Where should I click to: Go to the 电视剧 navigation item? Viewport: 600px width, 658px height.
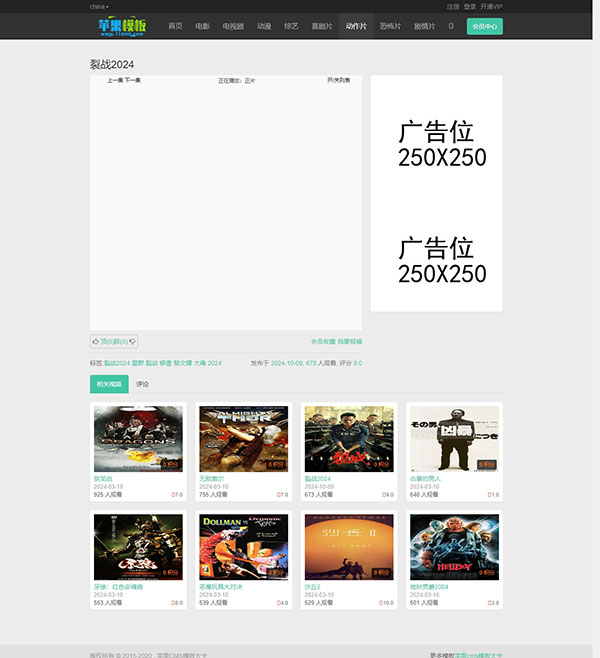point(233,26)
